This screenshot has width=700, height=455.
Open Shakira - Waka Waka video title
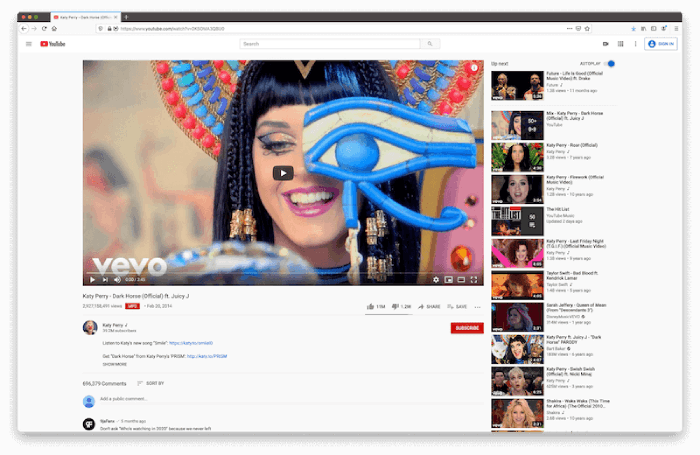578,404
